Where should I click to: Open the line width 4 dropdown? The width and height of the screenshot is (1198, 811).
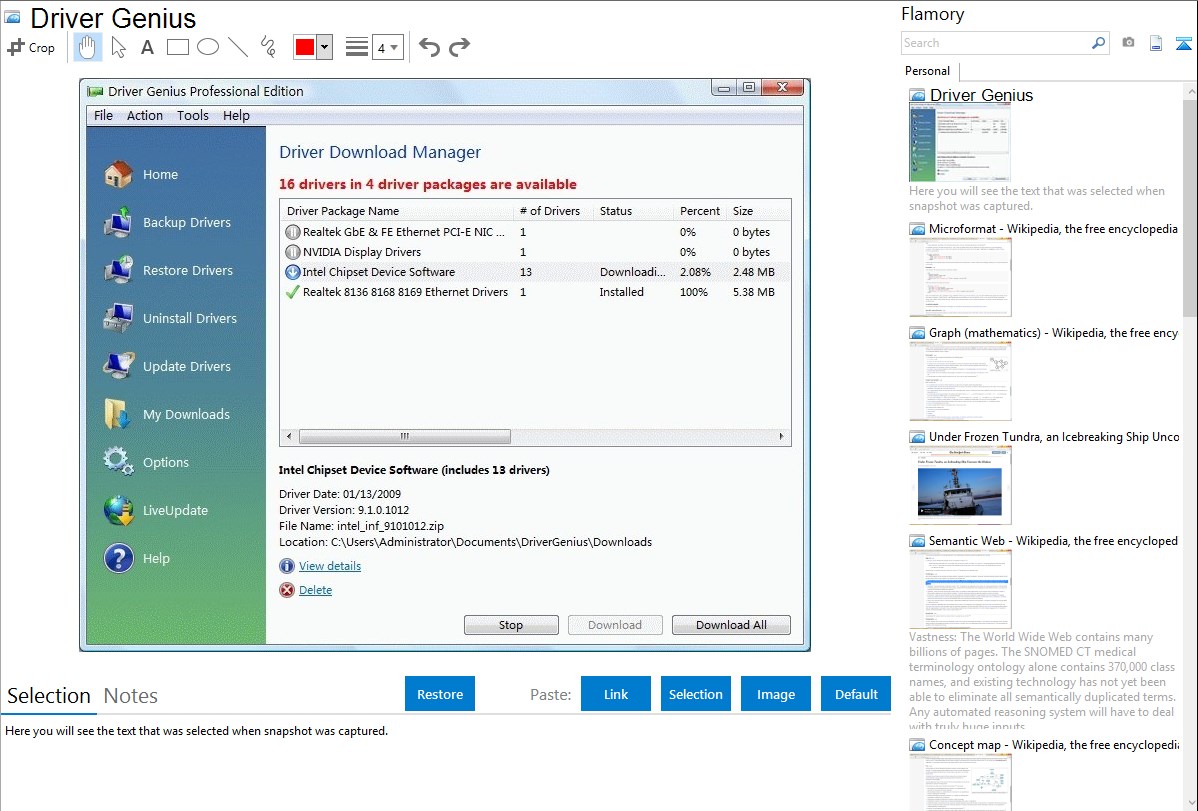point(388,47)
